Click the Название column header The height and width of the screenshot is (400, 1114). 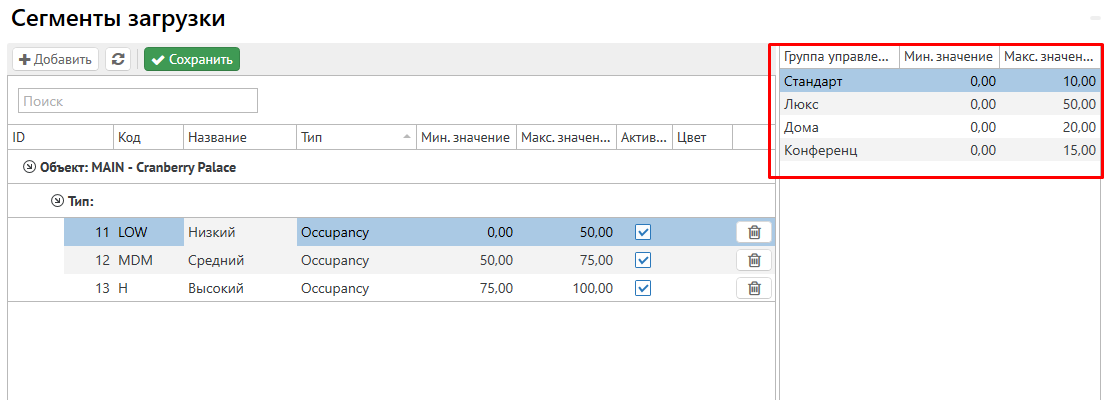pos(240,137)
